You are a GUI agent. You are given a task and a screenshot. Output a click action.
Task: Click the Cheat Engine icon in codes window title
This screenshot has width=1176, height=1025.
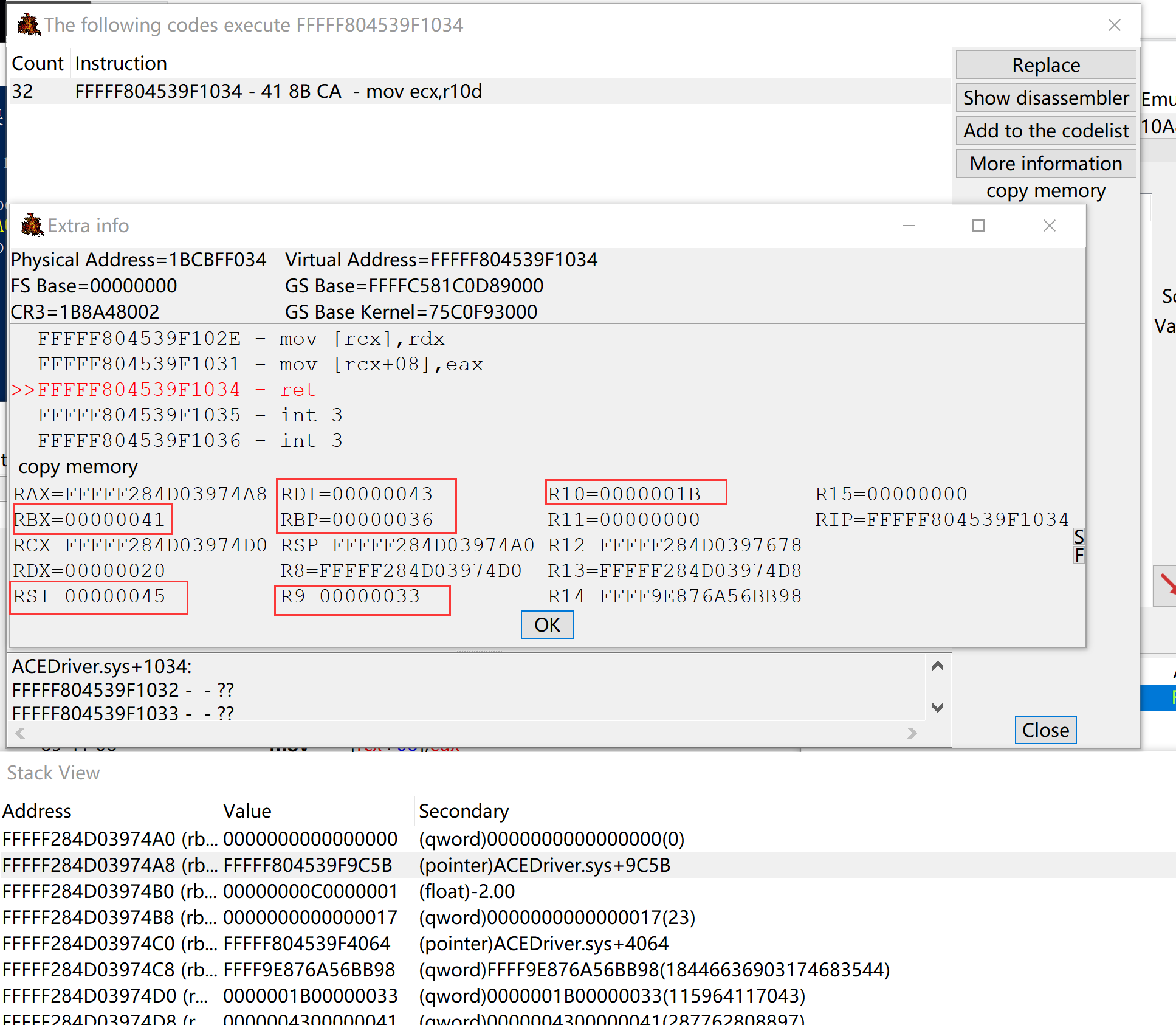click(x=29, y=25)
